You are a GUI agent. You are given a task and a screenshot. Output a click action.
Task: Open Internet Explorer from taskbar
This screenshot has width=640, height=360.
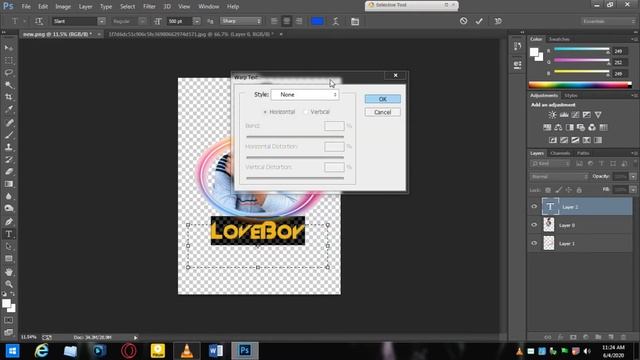point(42,351)
